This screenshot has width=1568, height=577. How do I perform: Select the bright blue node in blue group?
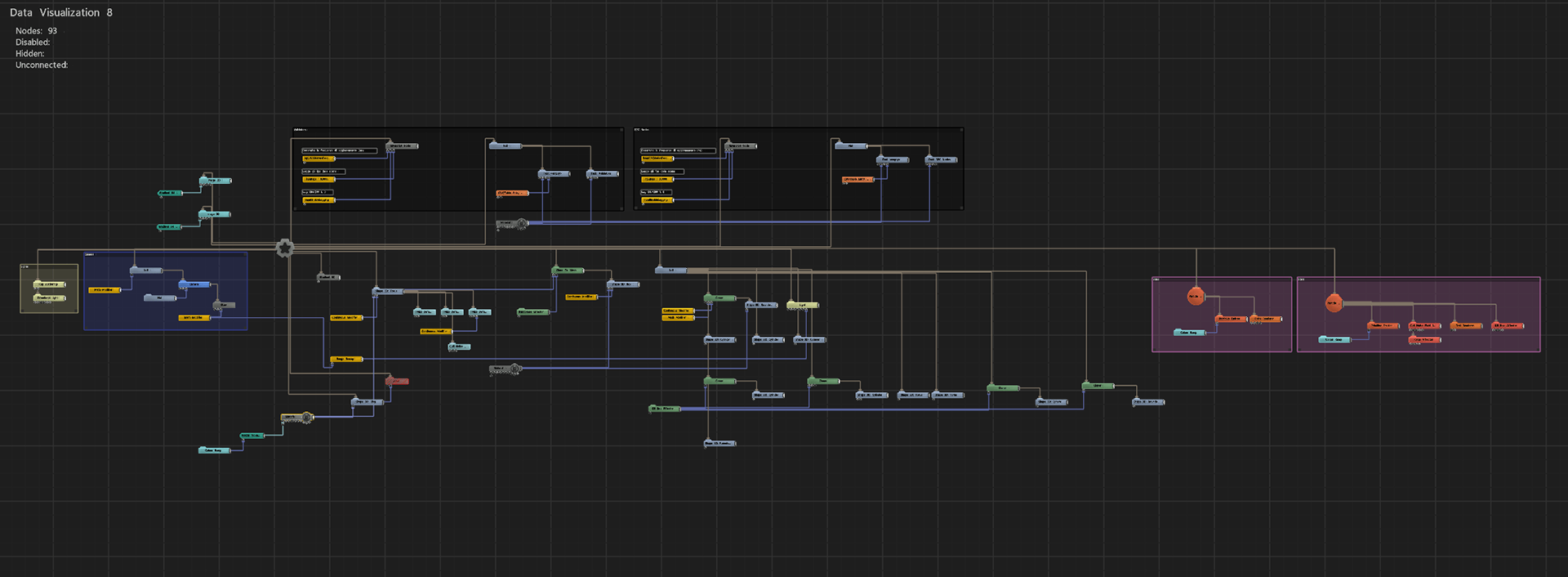[194, 284]
